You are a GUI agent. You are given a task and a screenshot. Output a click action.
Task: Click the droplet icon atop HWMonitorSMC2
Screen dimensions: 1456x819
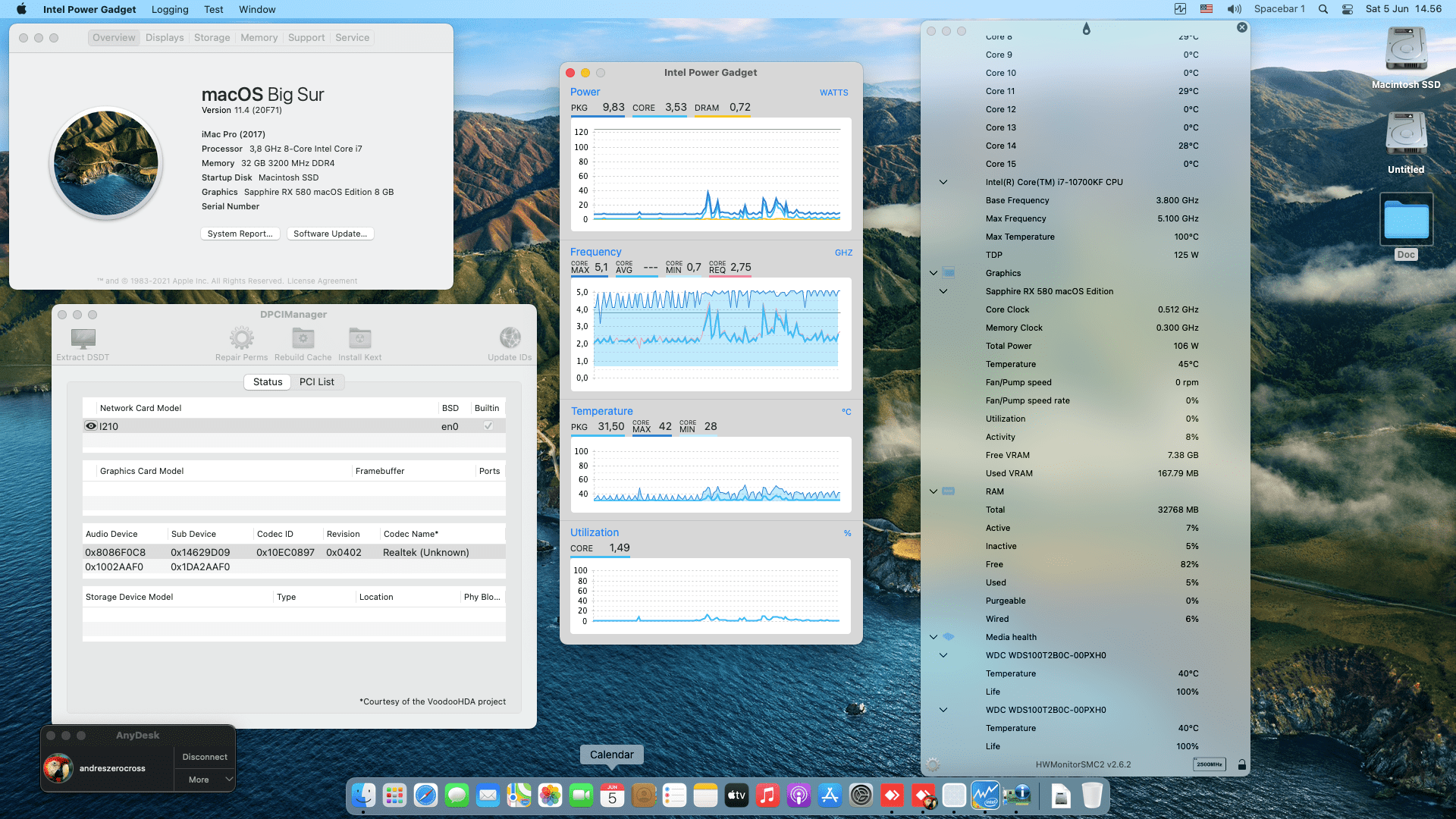(1086, 29)
